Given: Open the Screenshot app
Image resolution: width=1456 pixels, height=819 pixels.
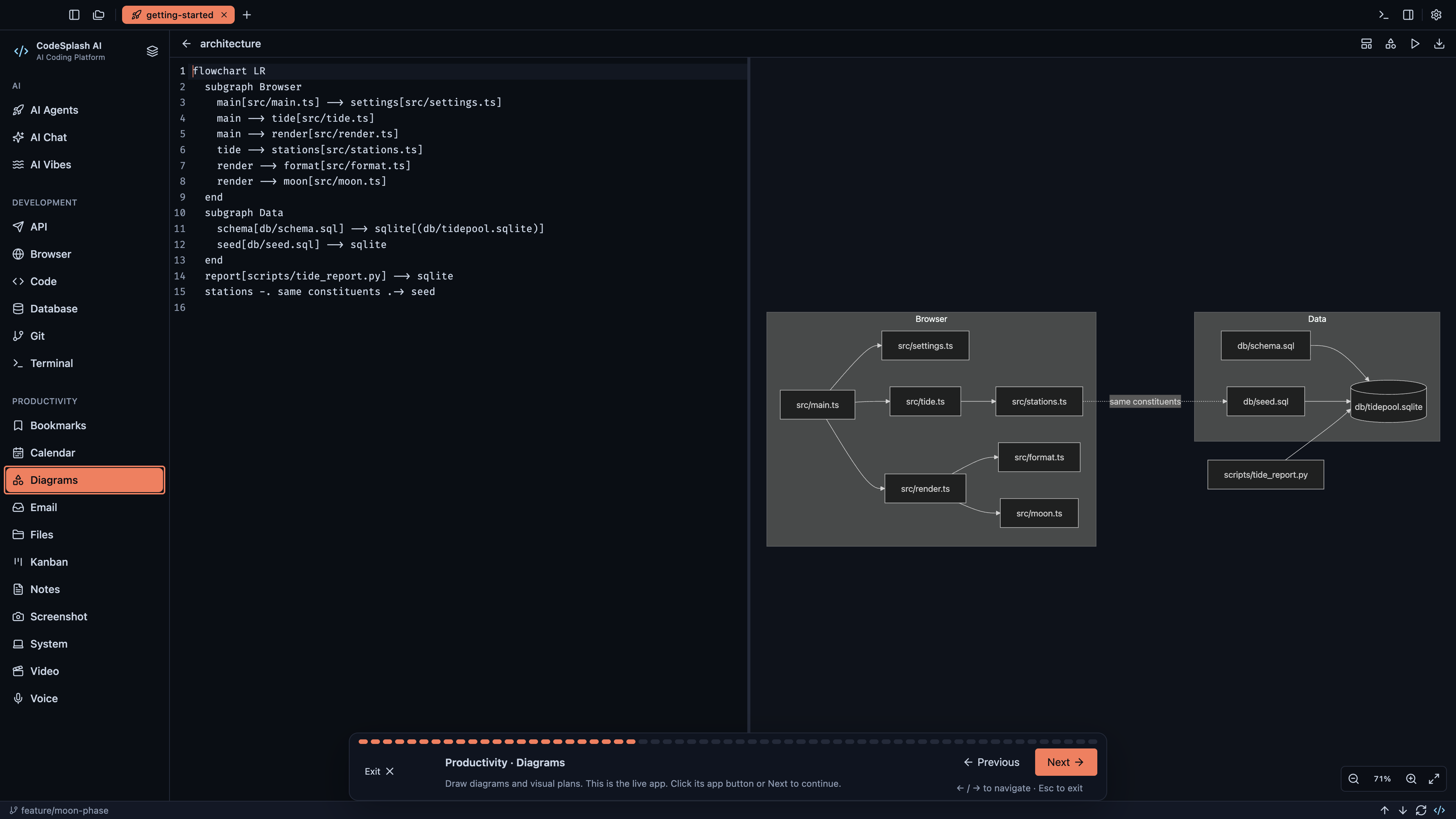Looking at the screenshot, I should pyautogui.click(x=85, y=616).
